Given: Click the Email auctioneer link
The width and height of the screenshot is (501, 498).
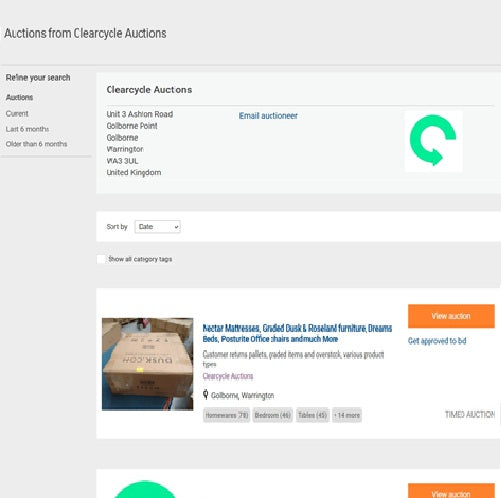Looking at the screenshot, I should [268, 116].
